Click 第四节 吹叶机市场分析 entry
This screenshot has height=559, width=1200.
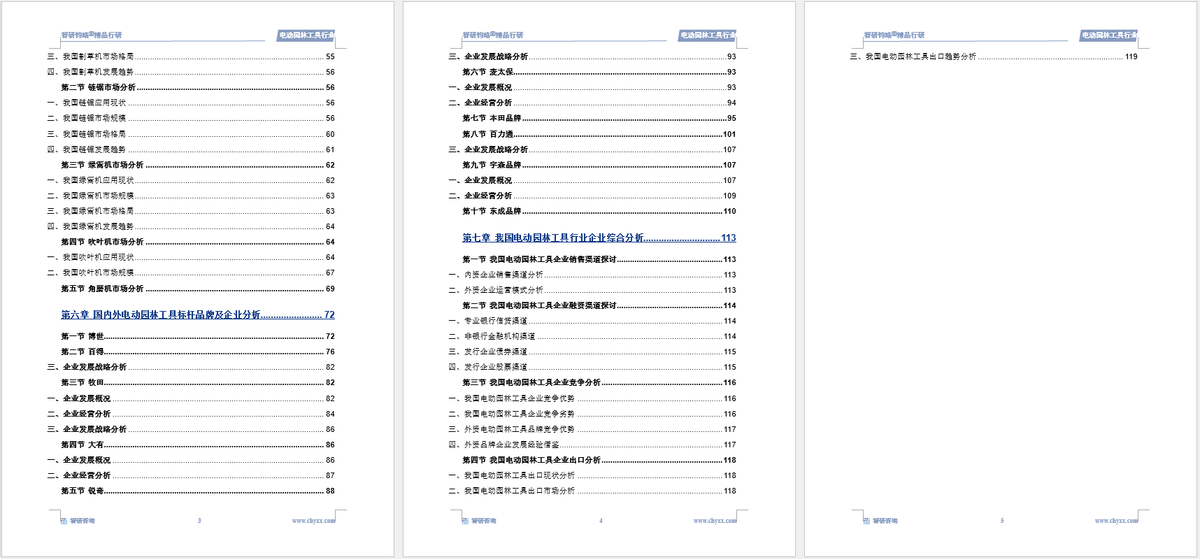[x=197, y=242]
